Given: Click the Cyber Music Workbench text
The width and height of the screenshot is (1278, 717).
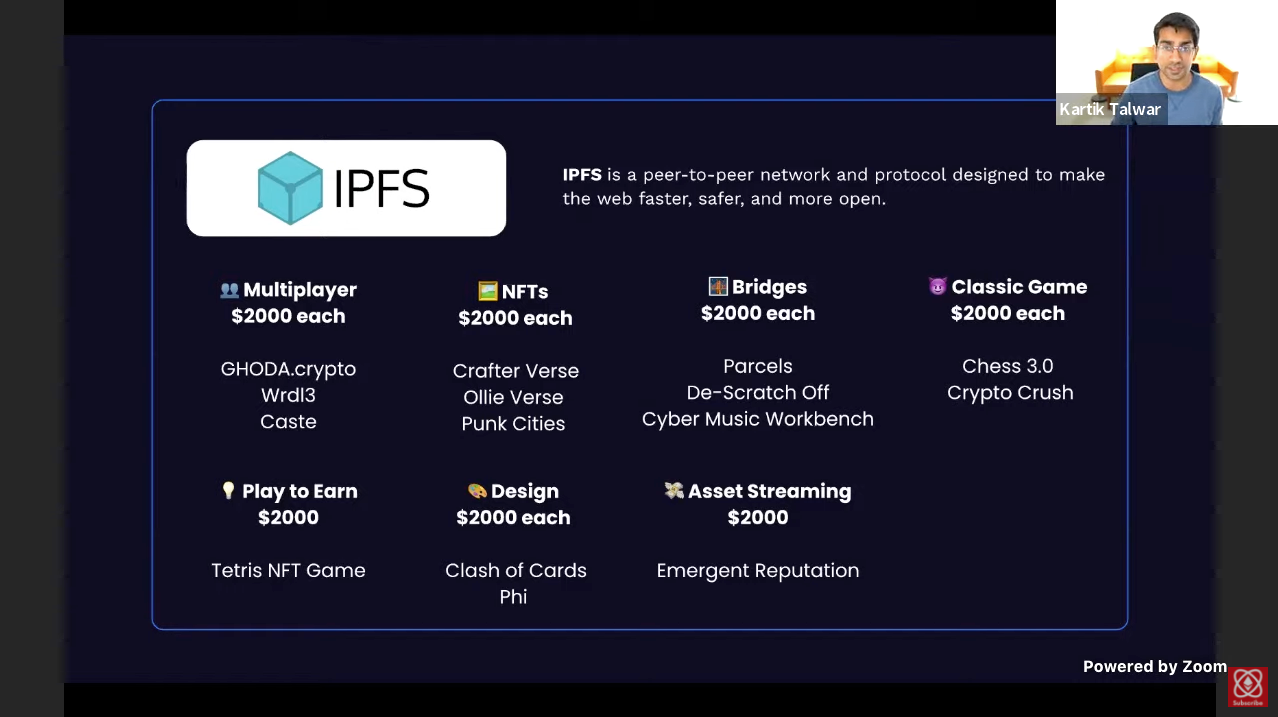Looking at the screenshot, I should 758,419.
